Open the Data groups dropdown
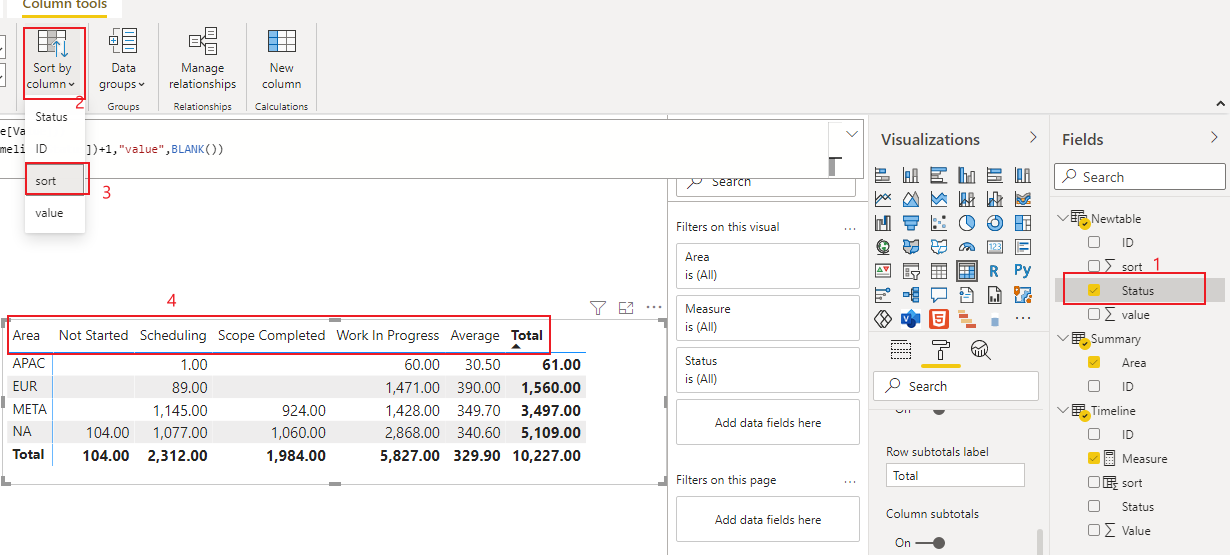The height and width of the screenshot is (555, 1230). pyautogui.click(x=123, y=61)
